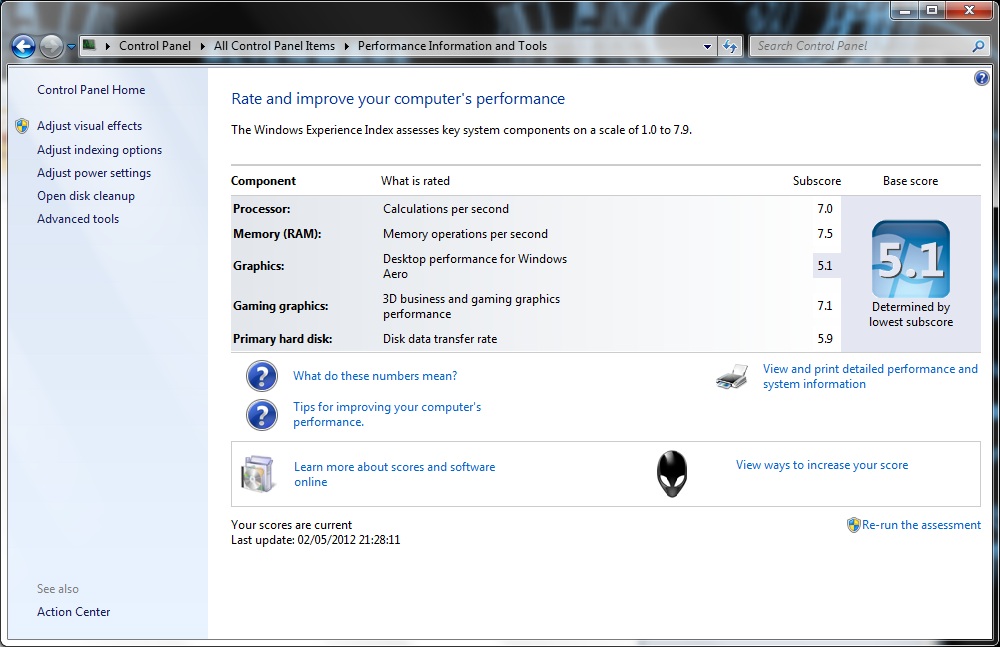Click the Processor row label
Image resolution: width=1000 pixels, height=647 pixels.
pyautogui.click(x=261, y=209)
